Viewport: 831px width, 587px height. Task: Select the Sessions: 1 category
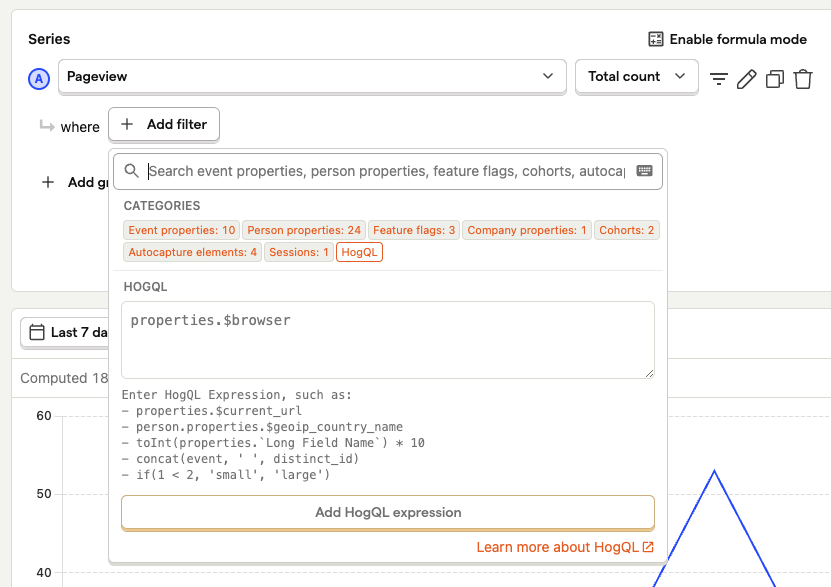tap(299, 252)
